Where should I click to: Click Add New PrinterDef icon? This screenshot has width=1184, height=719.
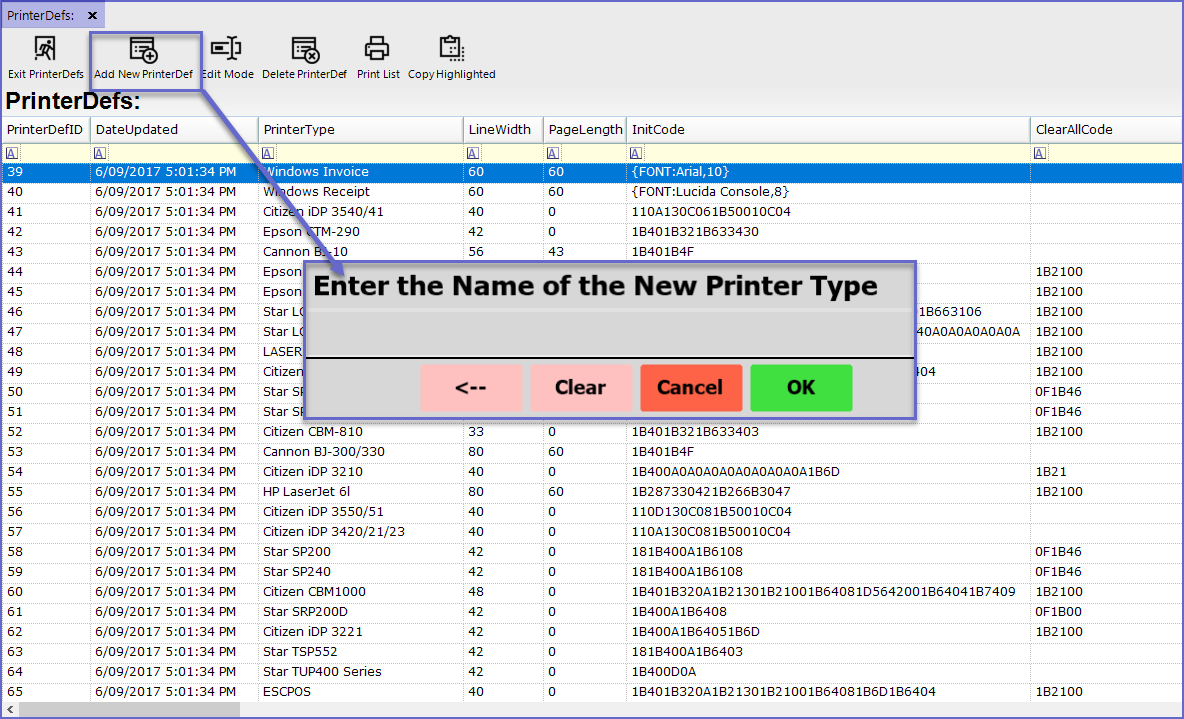pos(143,49)
